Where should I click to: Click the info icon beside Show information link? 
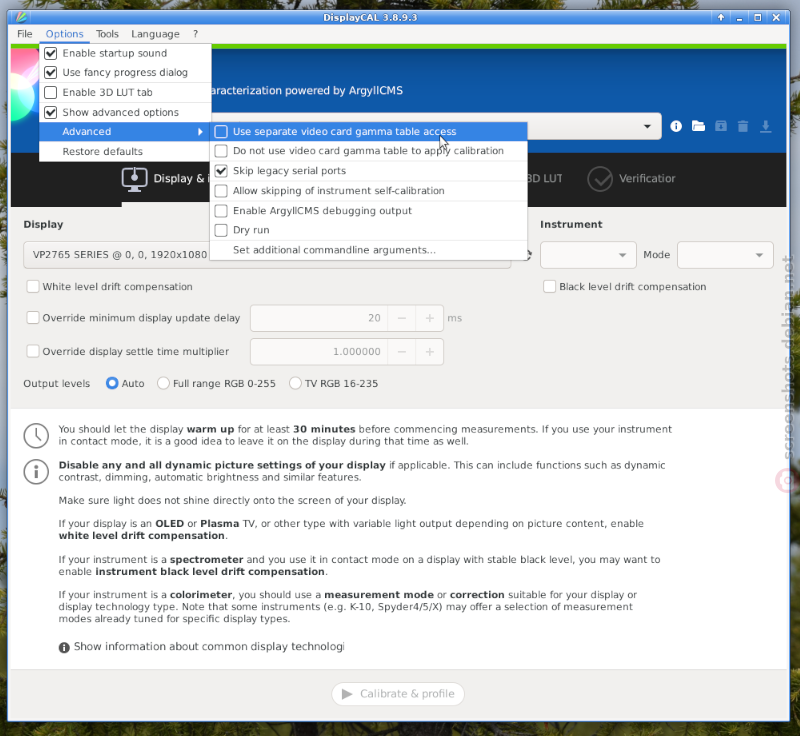(64, 647)
